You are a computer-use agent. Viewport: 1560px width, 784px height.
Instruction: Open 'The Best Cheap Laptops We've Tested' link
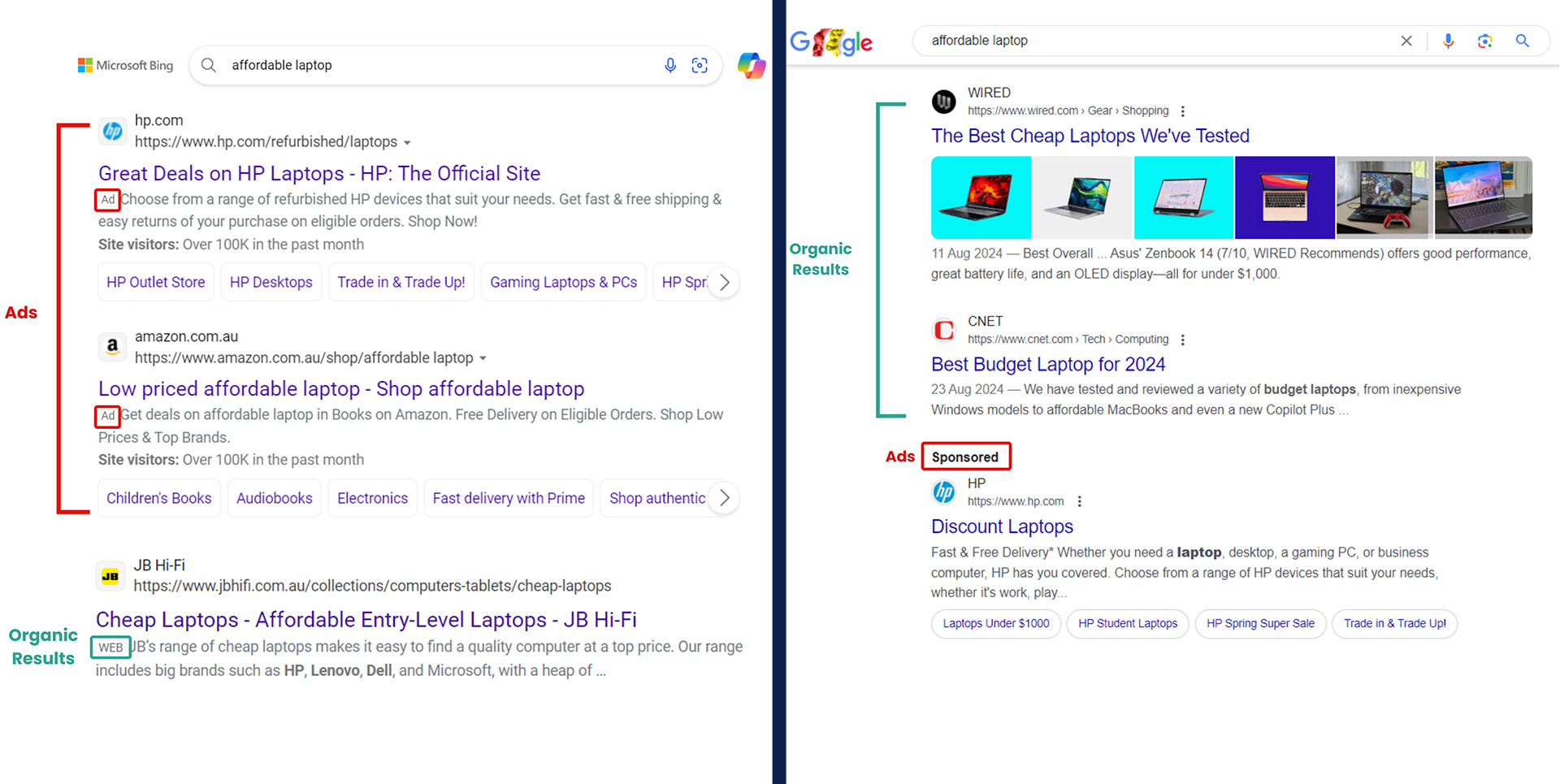1090,136
